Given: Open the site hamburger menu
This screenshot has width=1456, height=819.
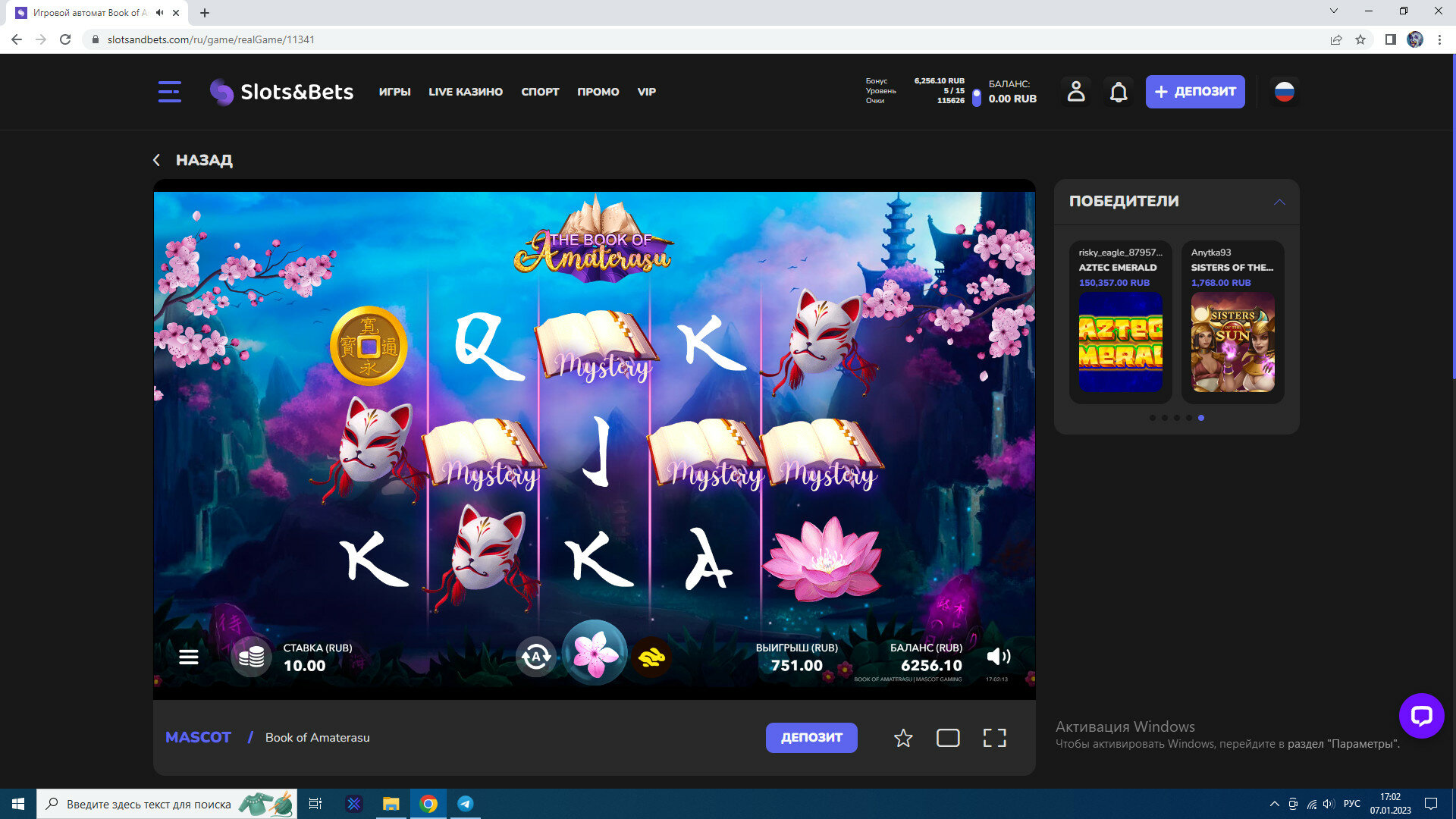Looking at the screenshot, I should pos(169,92).
